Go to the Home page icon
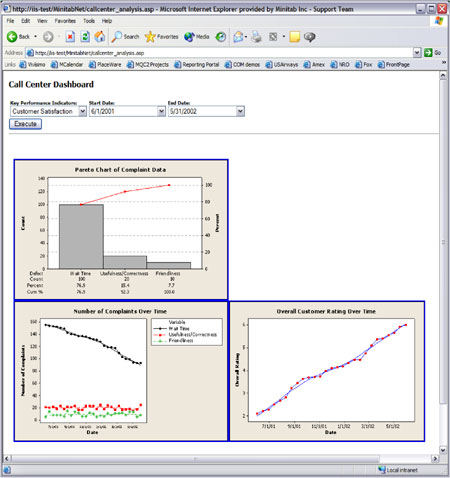 click(100, 37)
